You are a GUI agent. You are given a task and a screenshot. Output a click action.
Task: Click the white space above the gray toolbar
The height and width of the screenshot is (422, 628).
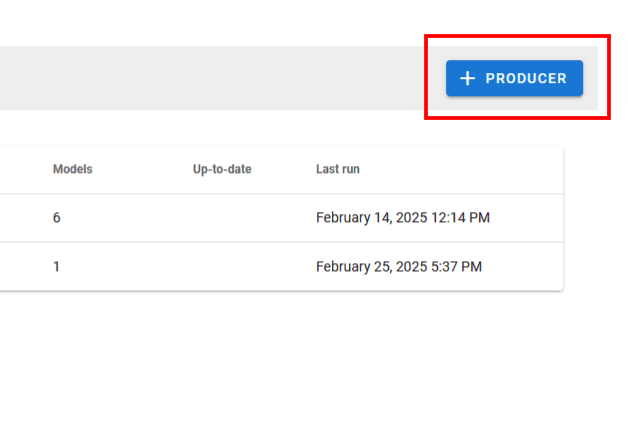click(x=250, y=22)
